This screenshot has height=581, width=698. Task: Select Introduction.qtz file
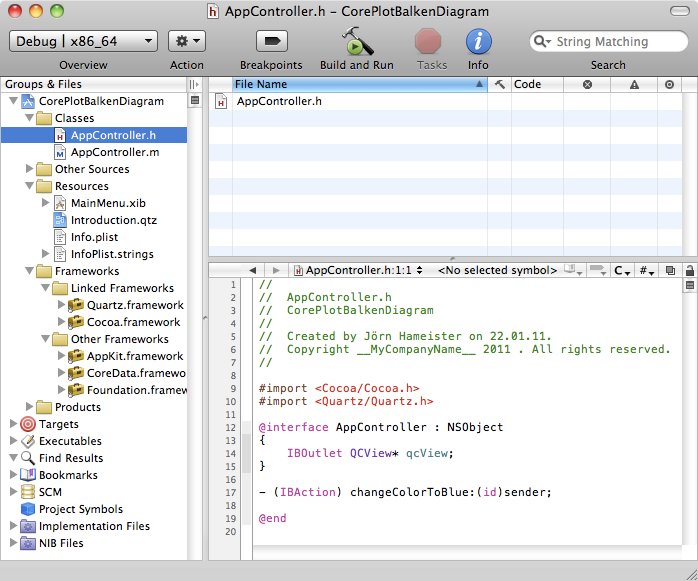[113, 220]
